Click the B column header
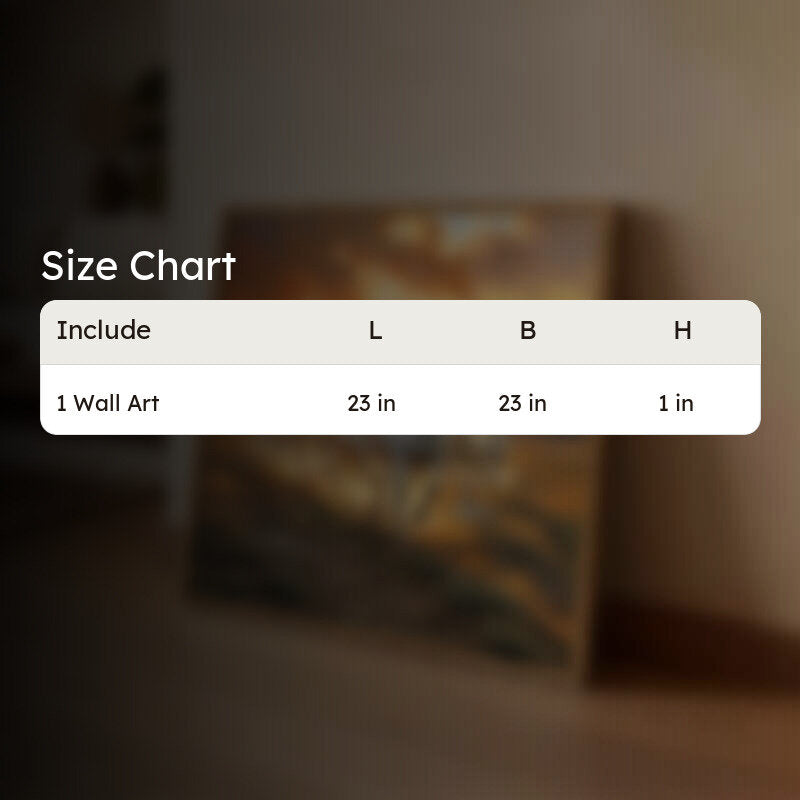Viewport: 800px width, 800px height. click(x=528, y=331)
